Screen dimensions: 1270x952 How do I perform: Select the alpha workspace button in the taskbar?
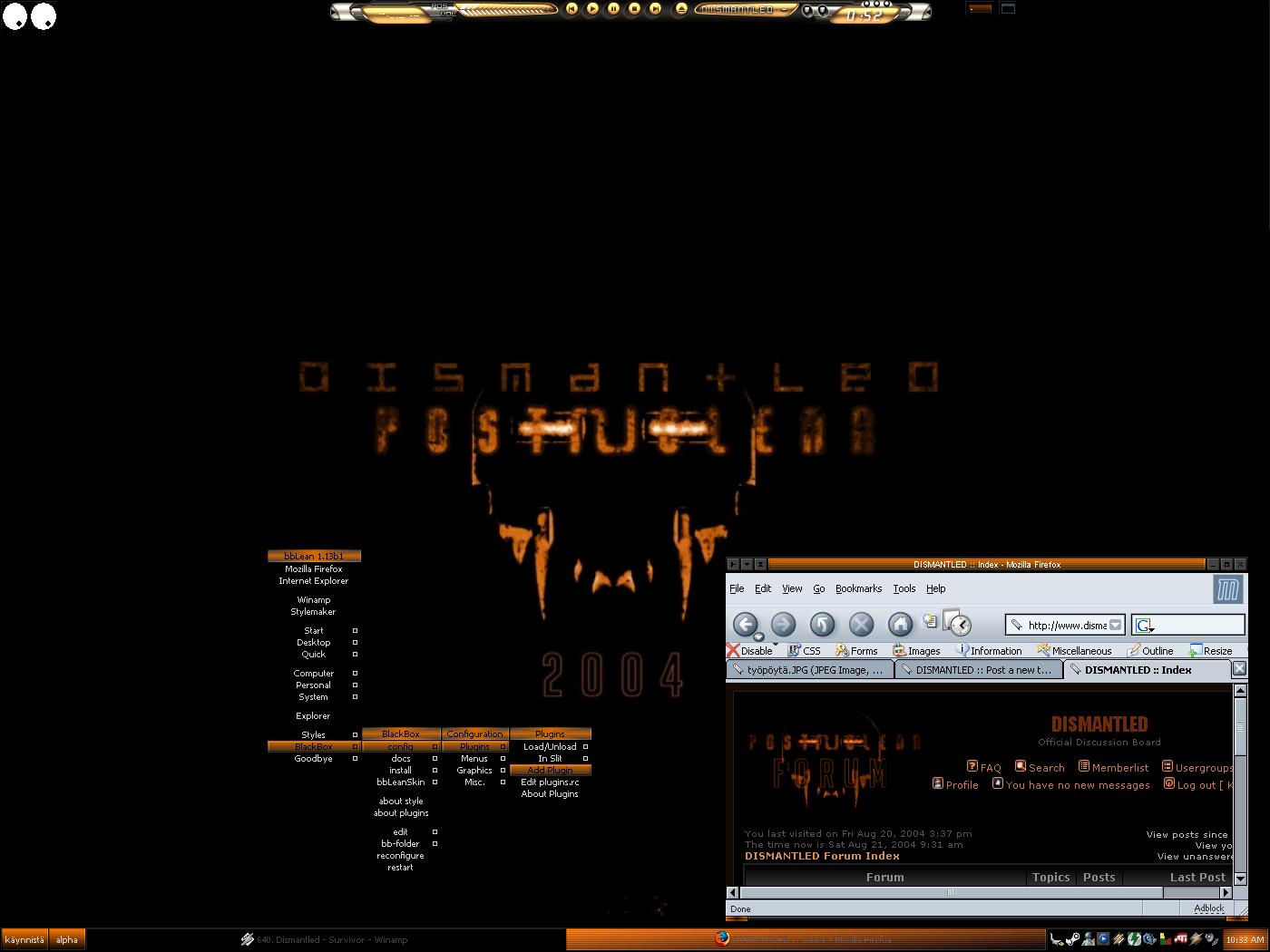coord(67,940)
